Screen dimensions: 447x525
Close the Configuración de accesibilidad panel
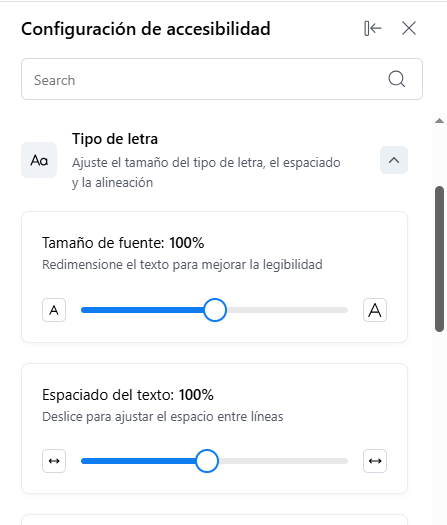click(409, 28)
